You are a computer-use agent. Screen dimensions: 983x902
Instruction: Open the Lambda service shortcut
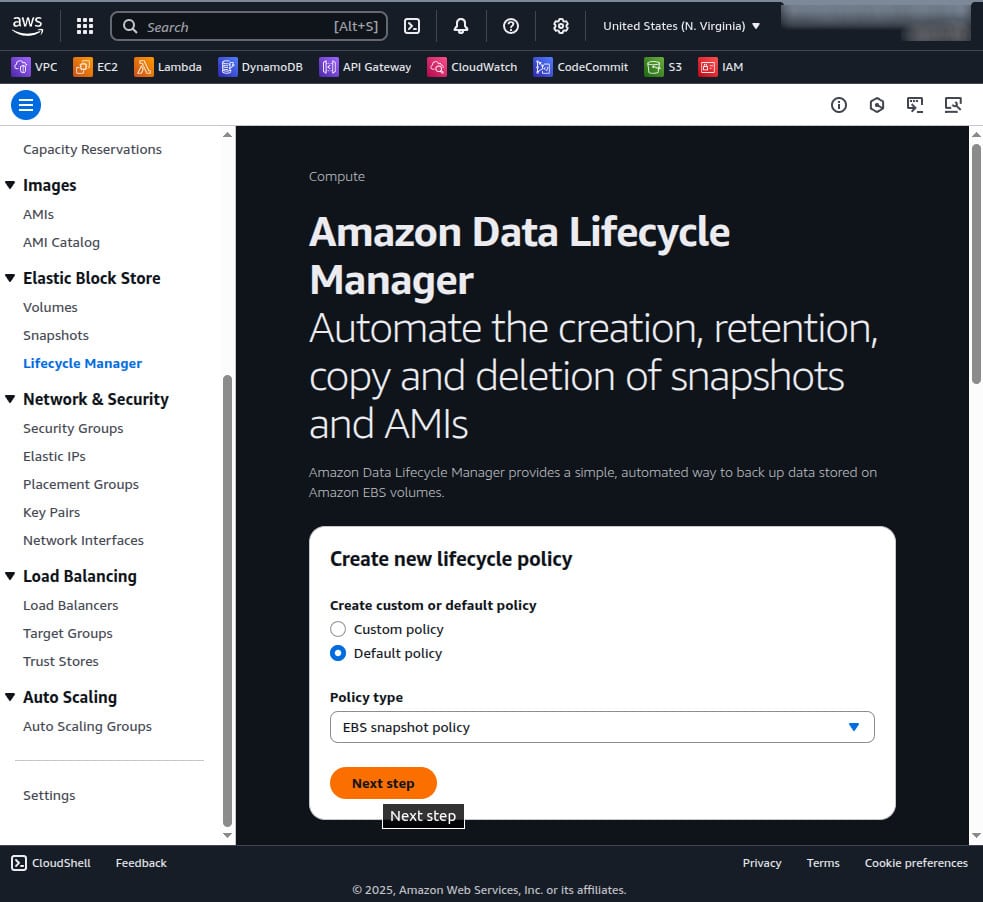(x=165, y=67)
